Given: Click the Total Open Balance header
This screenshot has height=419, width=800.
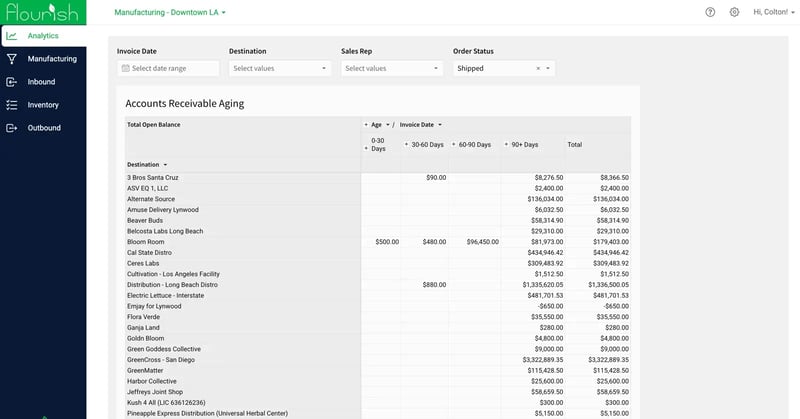Looking at the screenshot, I should 154,125.
